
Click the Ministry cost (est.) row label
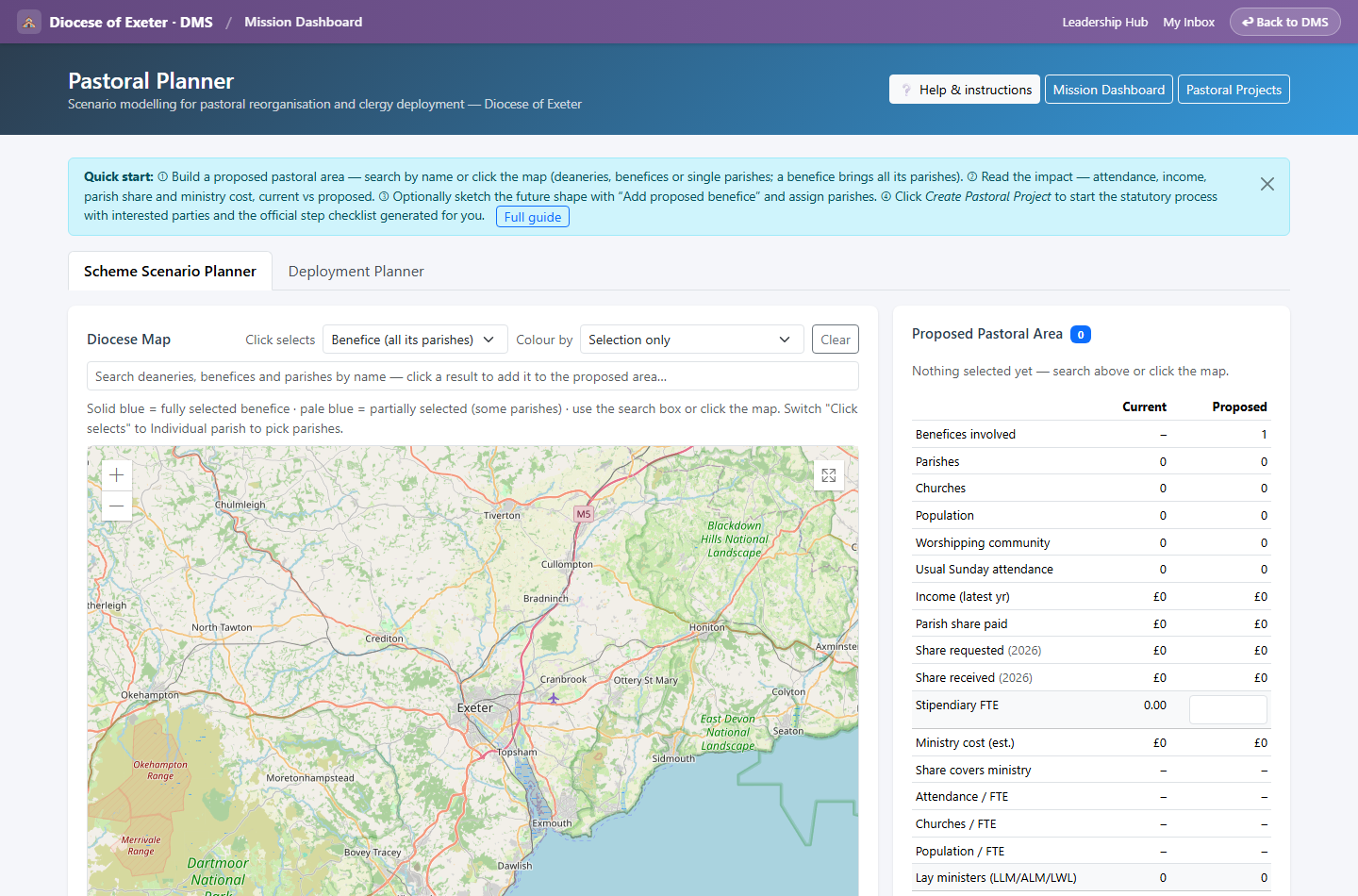click(x=965, y=743)
